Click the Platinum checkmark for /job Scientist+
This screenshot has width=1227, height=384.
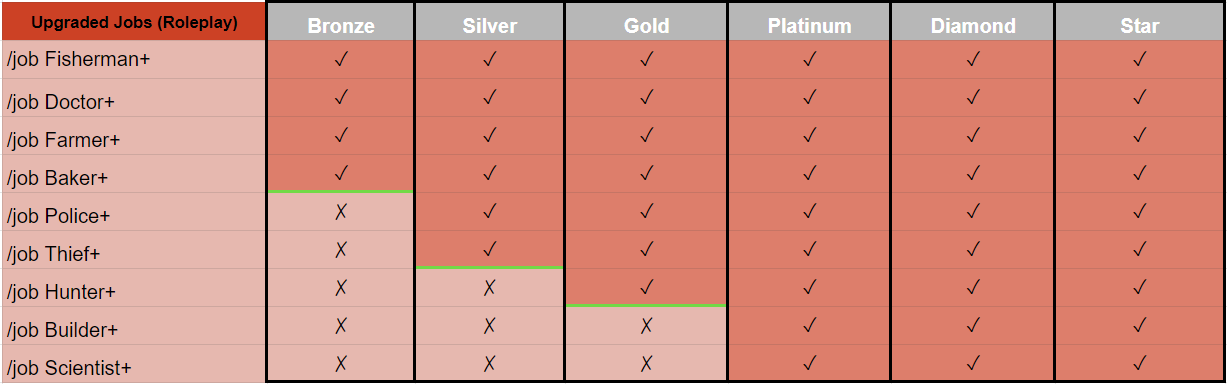[x=810, y=364]
